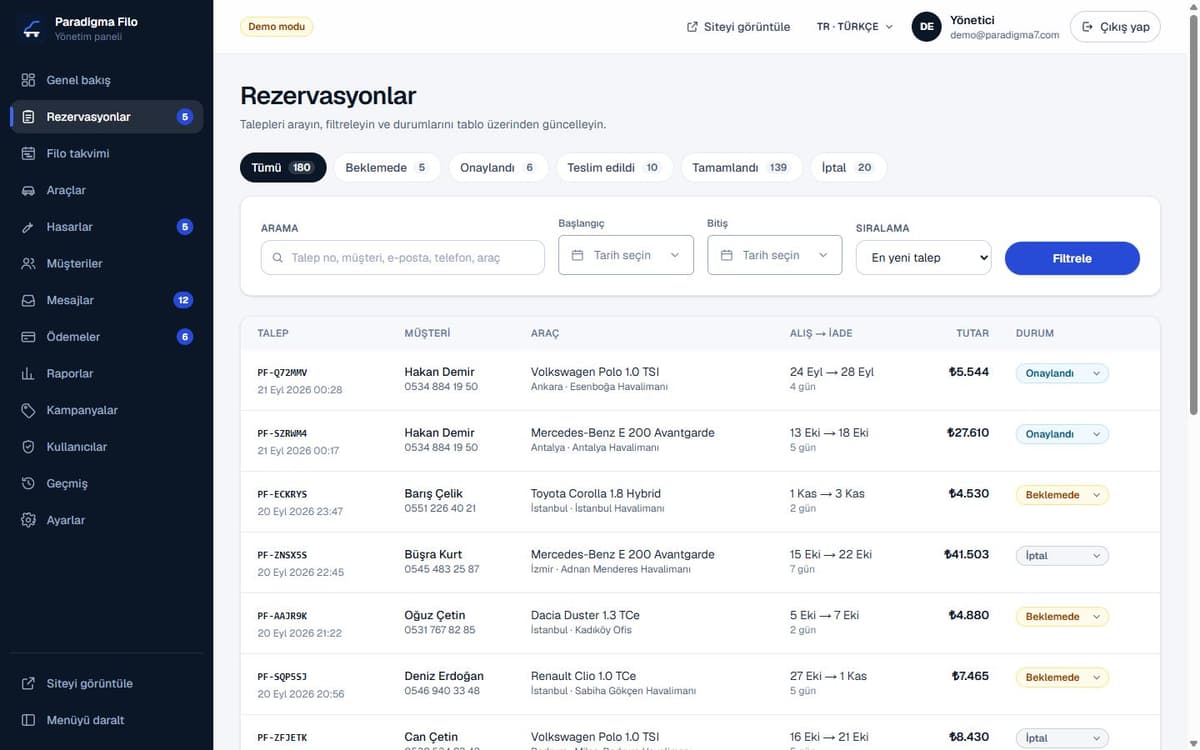This screenshot has height=750, width=1200.
Task: Show the Teslim edildi tab
Action: (614, 168)
